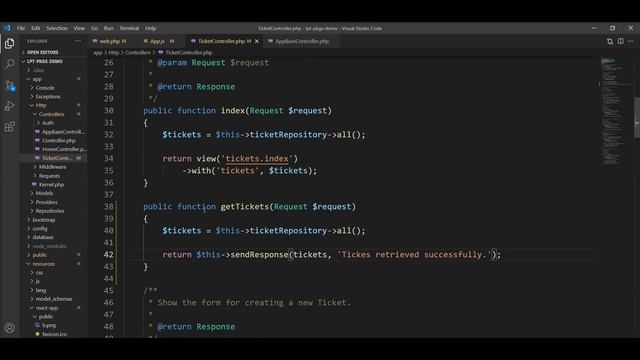
Task: Expand the config folder
Action: (x=40, y=229)
